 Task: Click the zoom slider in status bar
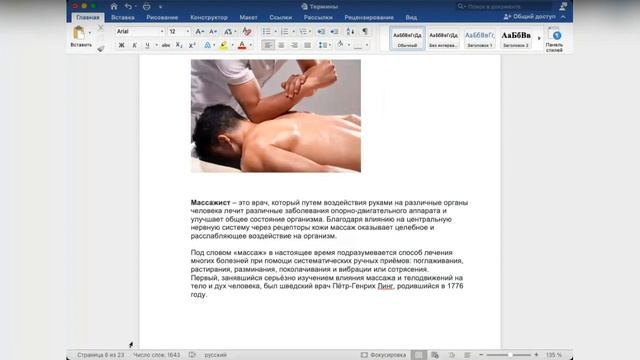(509, 355)
